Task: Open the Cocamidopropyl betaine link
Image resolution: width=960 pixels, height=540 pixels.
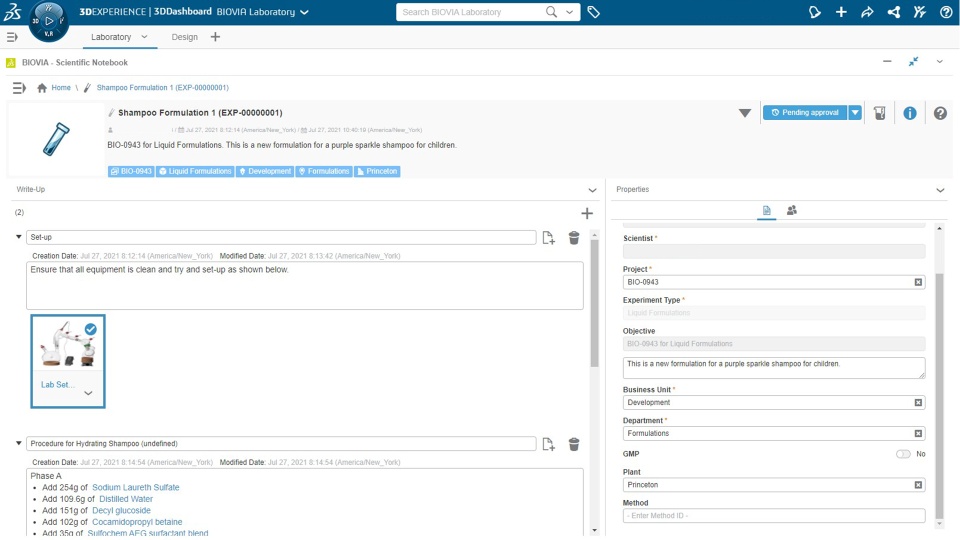Action: [137, 522]
